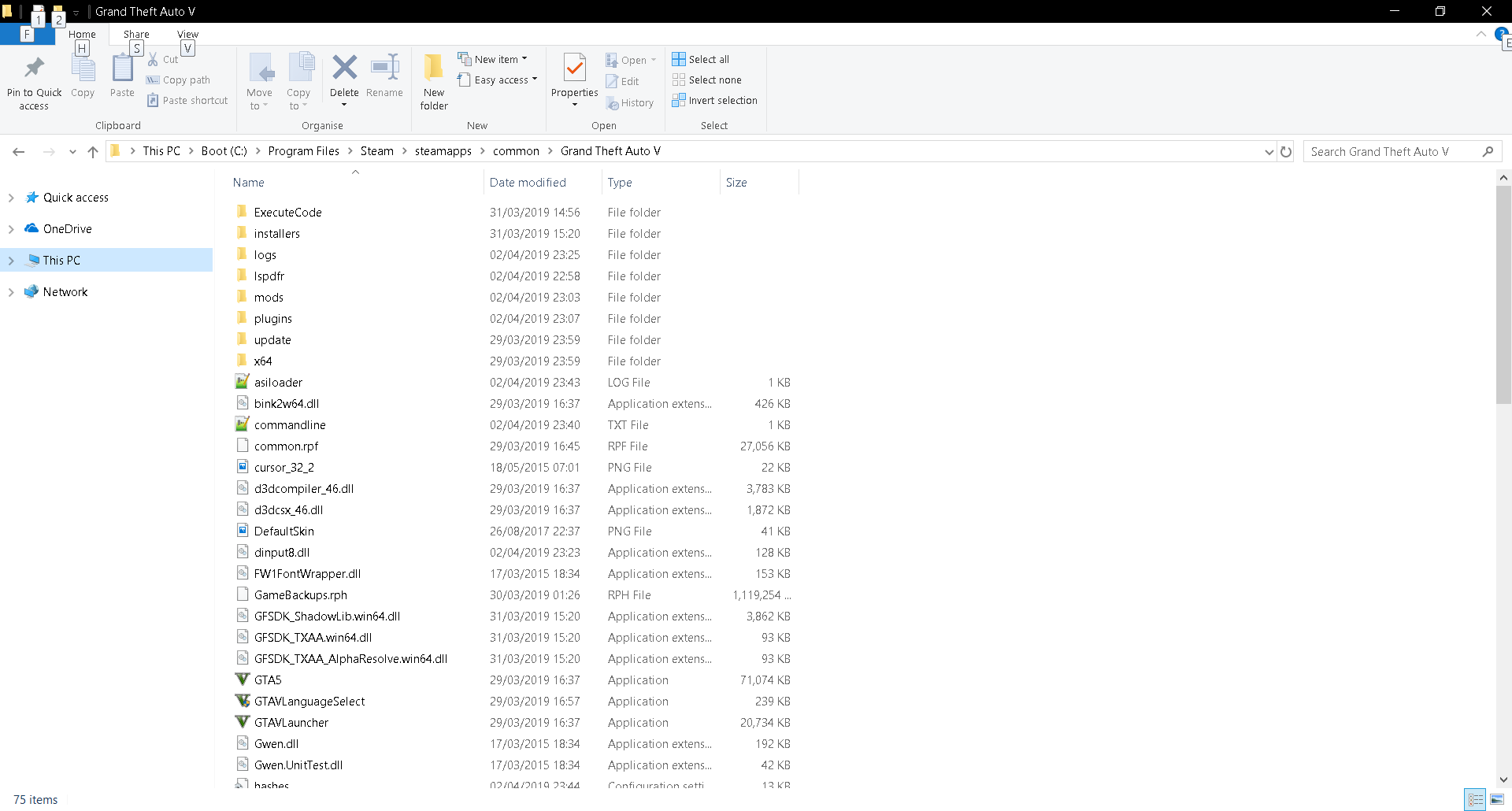Open the New item dropdown
Viewport: 1512px width, 811px height.
coord(494,59)
